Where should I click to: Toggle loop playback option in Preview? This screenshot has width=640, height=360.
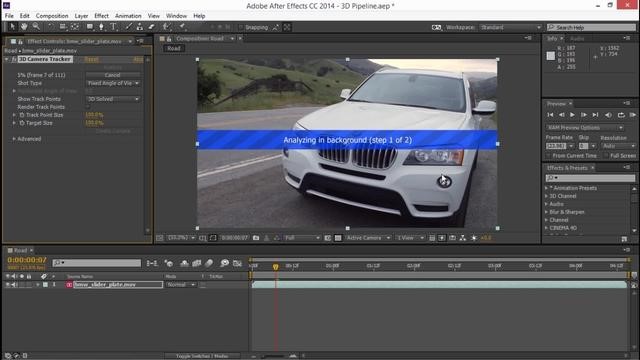coord(621,115)
